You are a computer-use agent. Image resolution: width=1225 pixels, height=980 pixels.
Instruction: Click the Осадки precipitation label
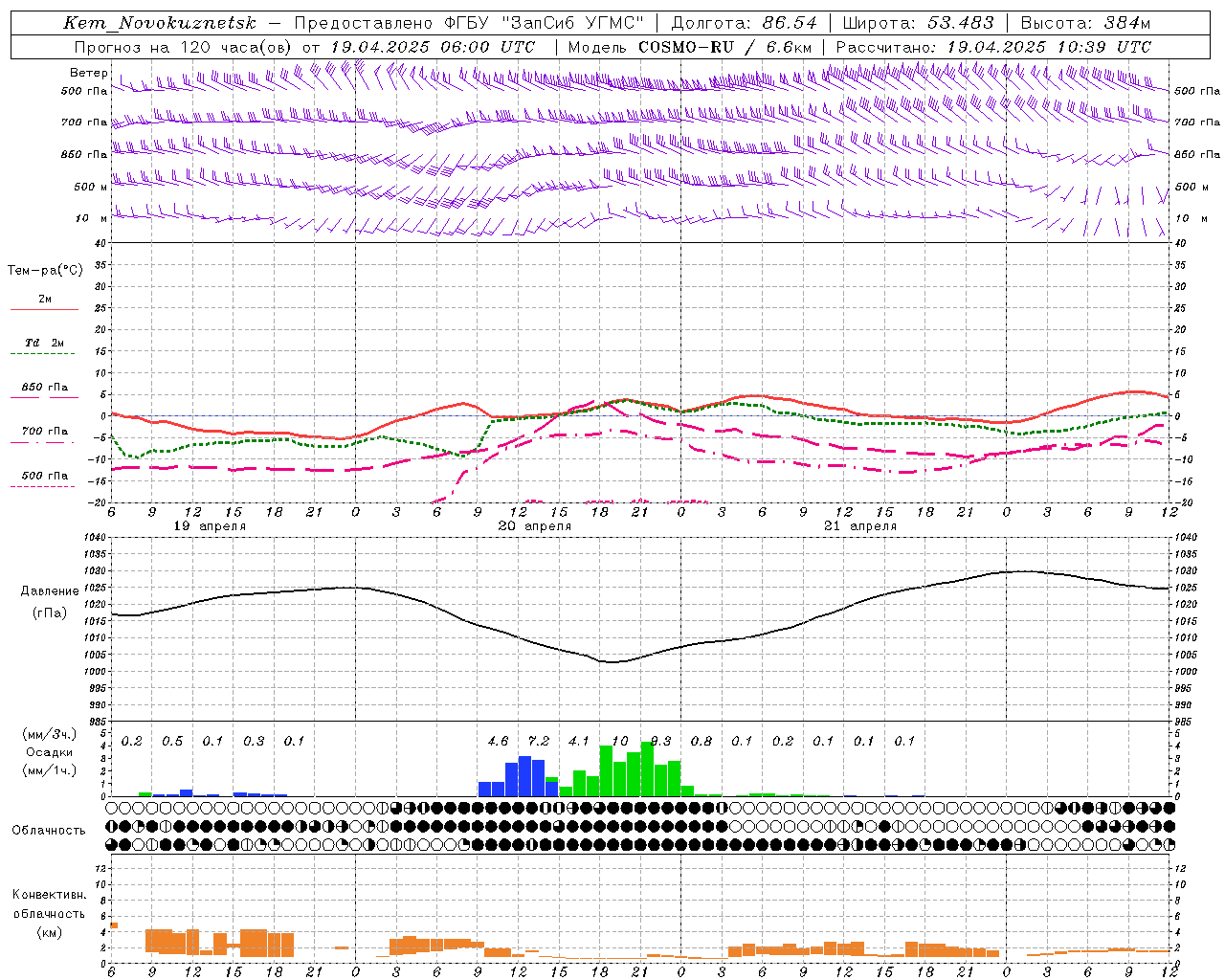pyautogui.click(x=50, y=752)
